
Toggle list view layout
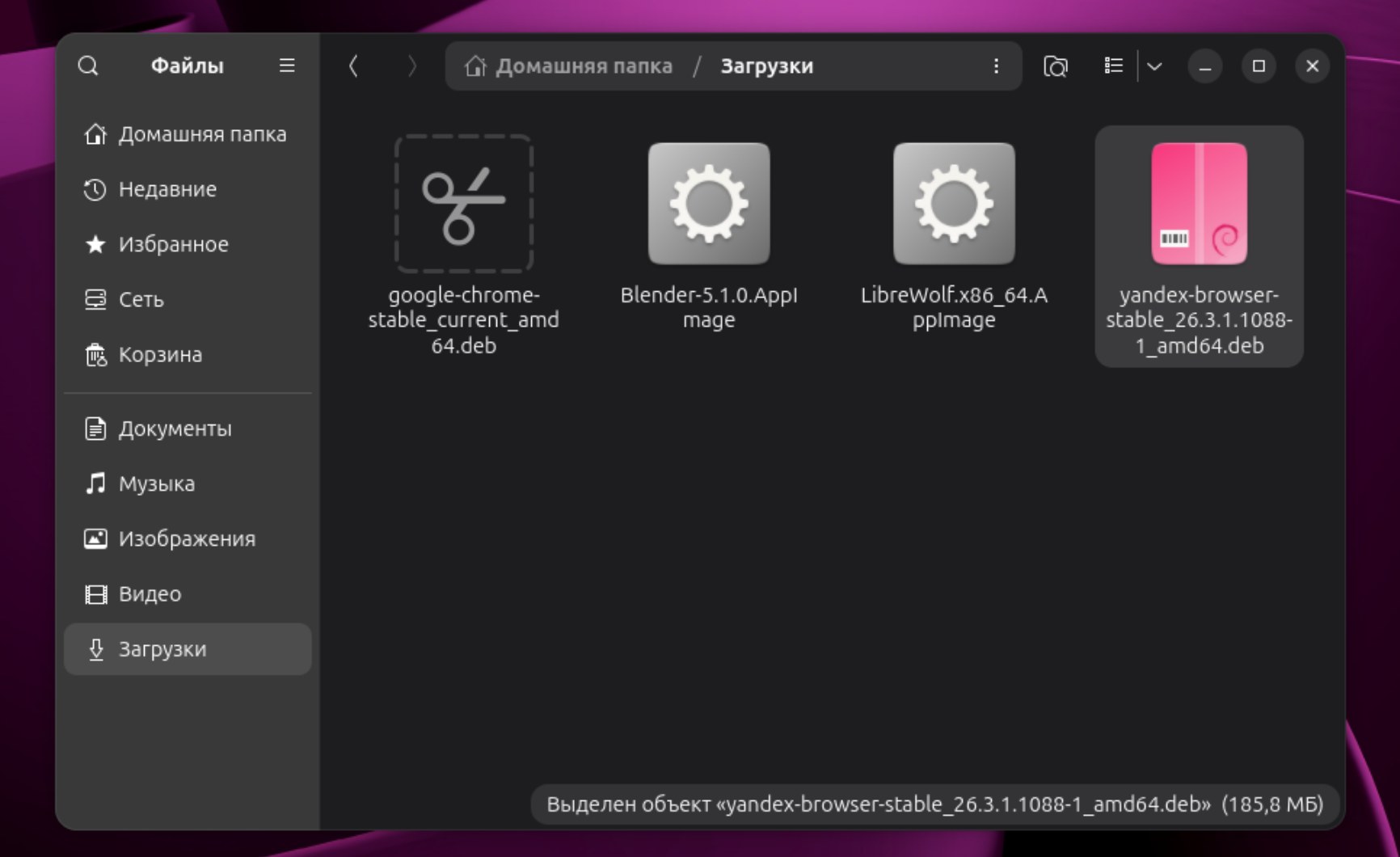pos(1113,66)
